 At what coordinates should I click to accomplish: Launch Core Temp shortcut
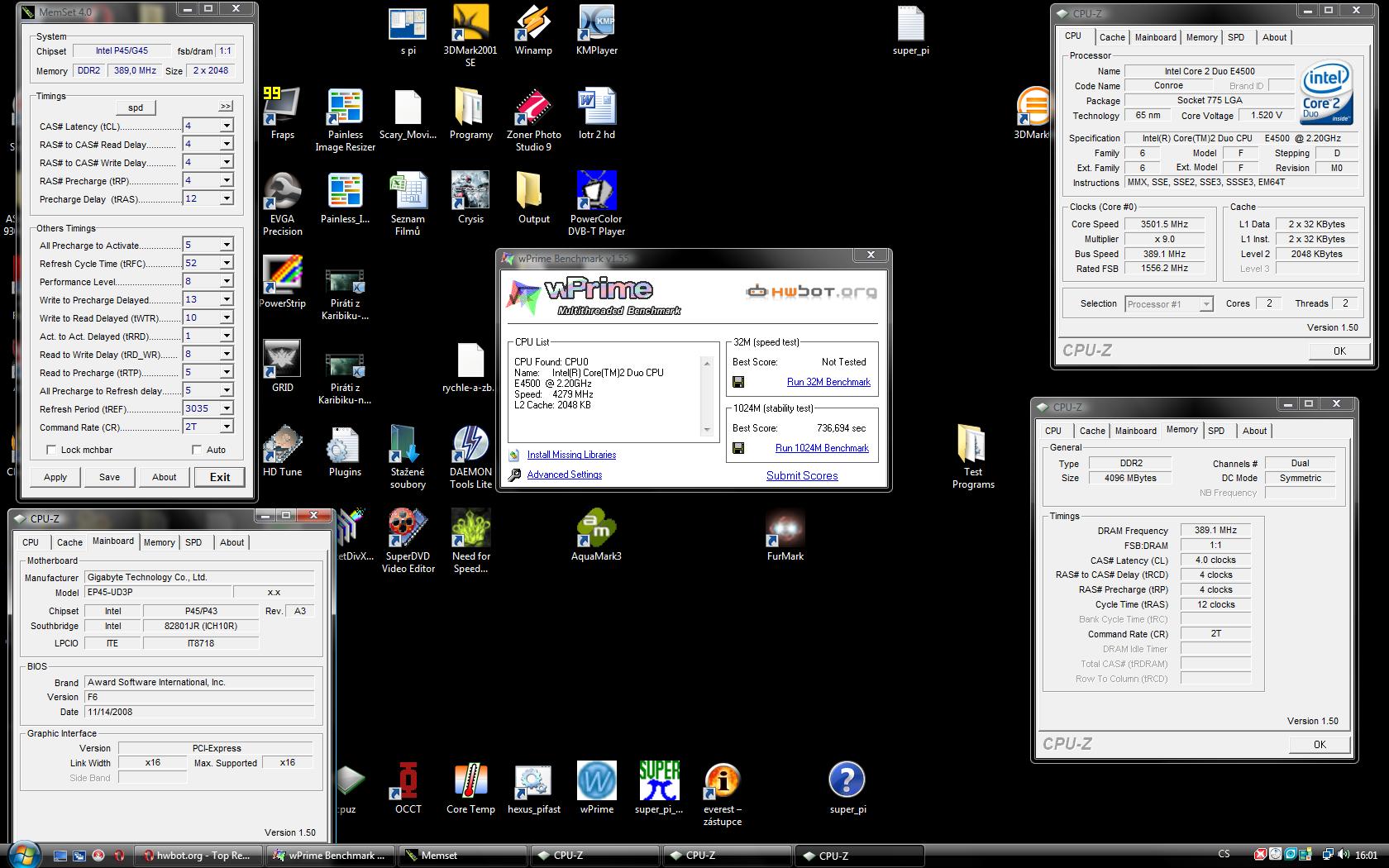470,789
